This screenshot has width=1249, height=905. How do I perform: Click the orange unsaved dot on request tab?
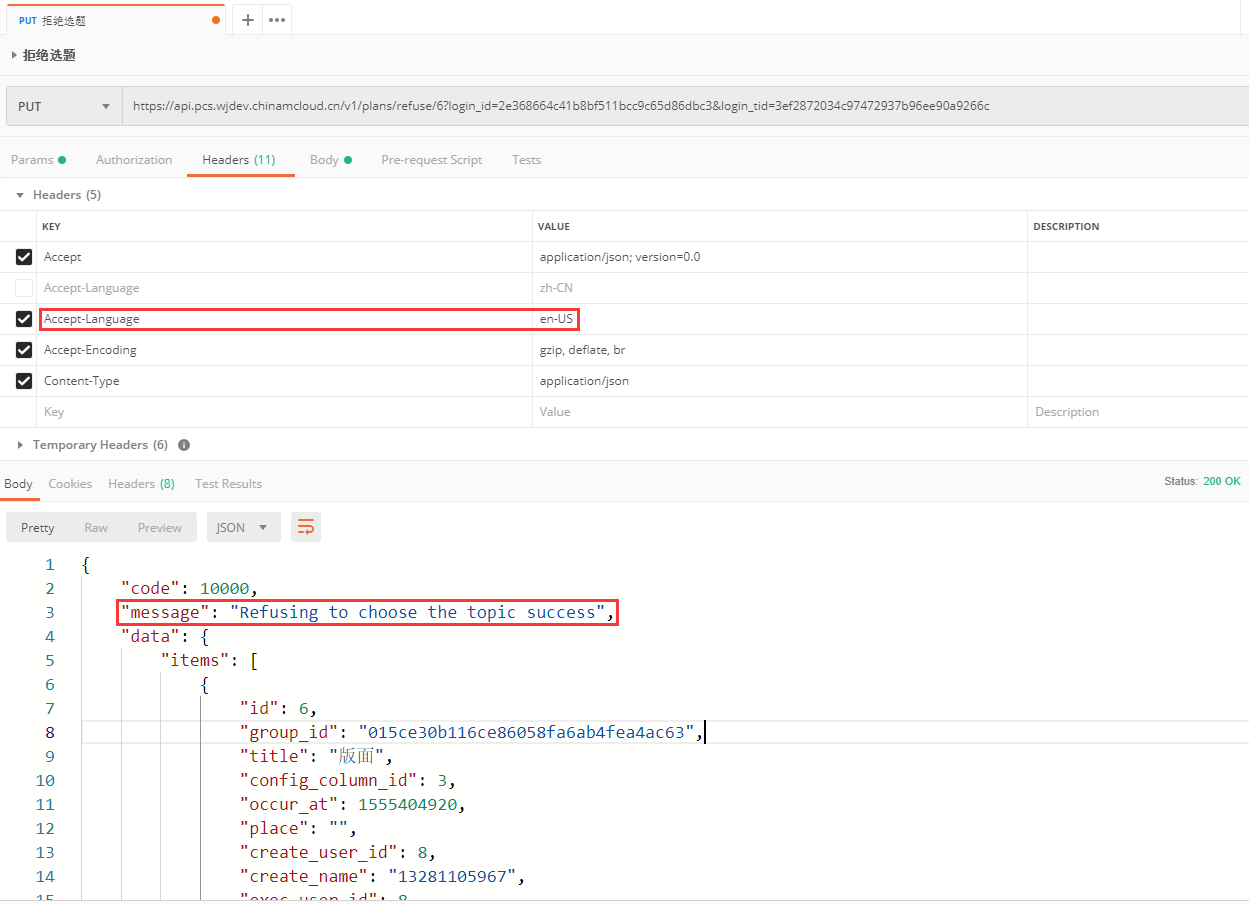(x=216, y=20)
